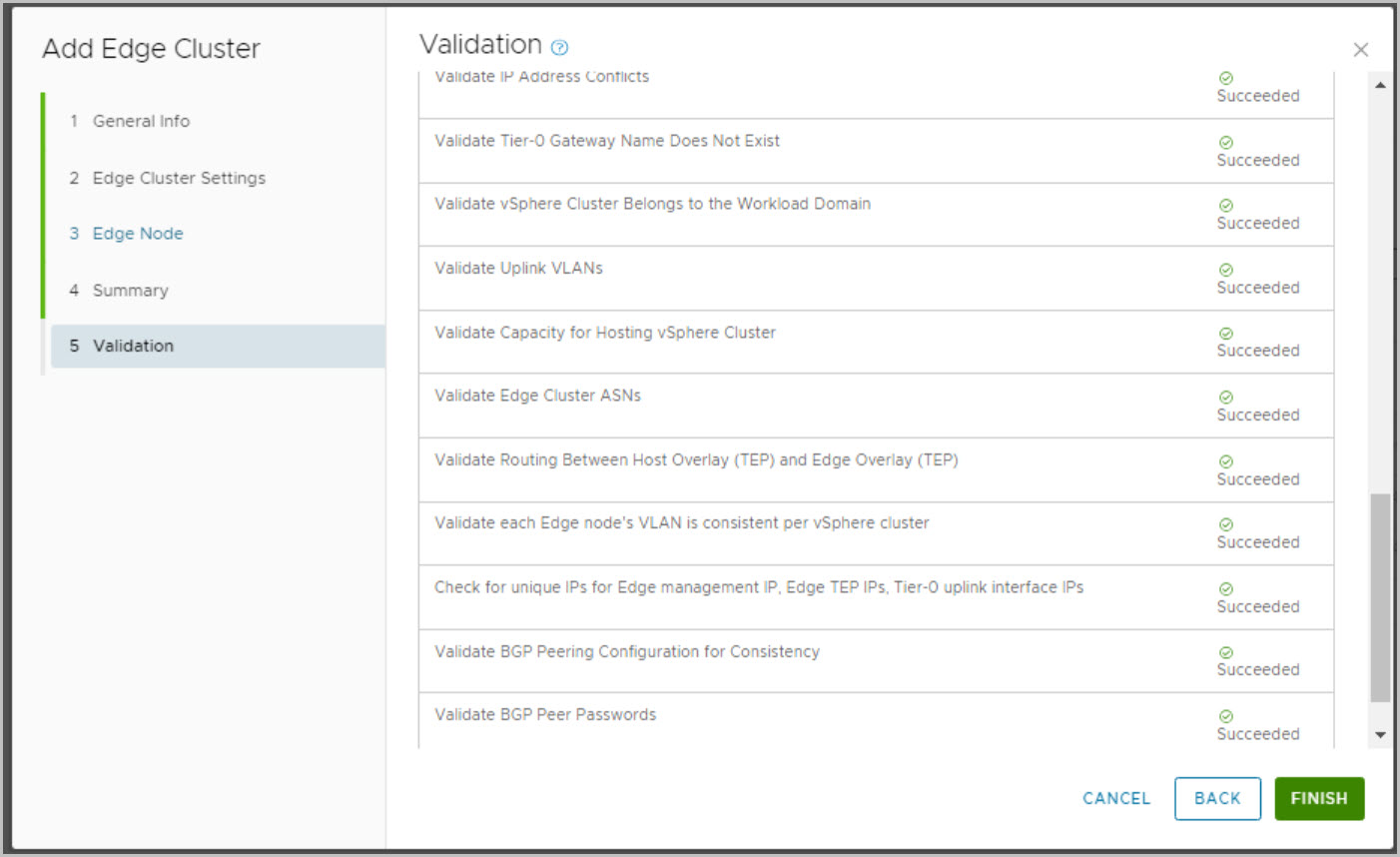1400x857 pixels.
Task: Select the Validation step
Action: click(133, 346)
